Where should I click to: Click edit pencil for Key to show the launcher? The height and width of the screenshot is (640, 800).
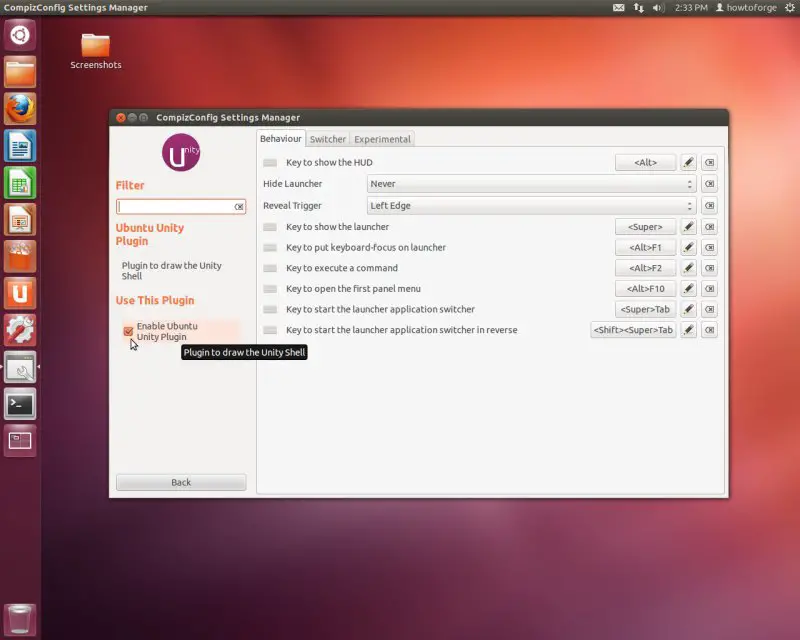point(688,227)
